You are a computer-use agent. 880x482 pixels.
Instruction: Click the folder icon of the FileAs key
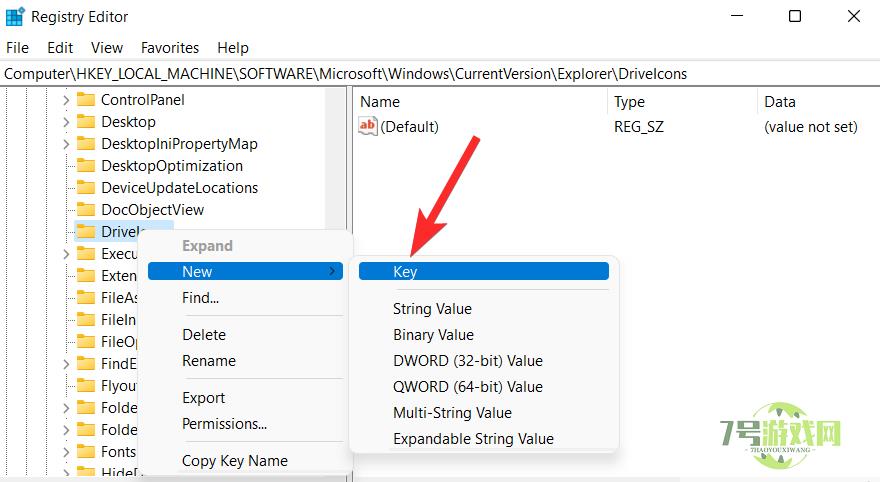(x=86, y=297)
